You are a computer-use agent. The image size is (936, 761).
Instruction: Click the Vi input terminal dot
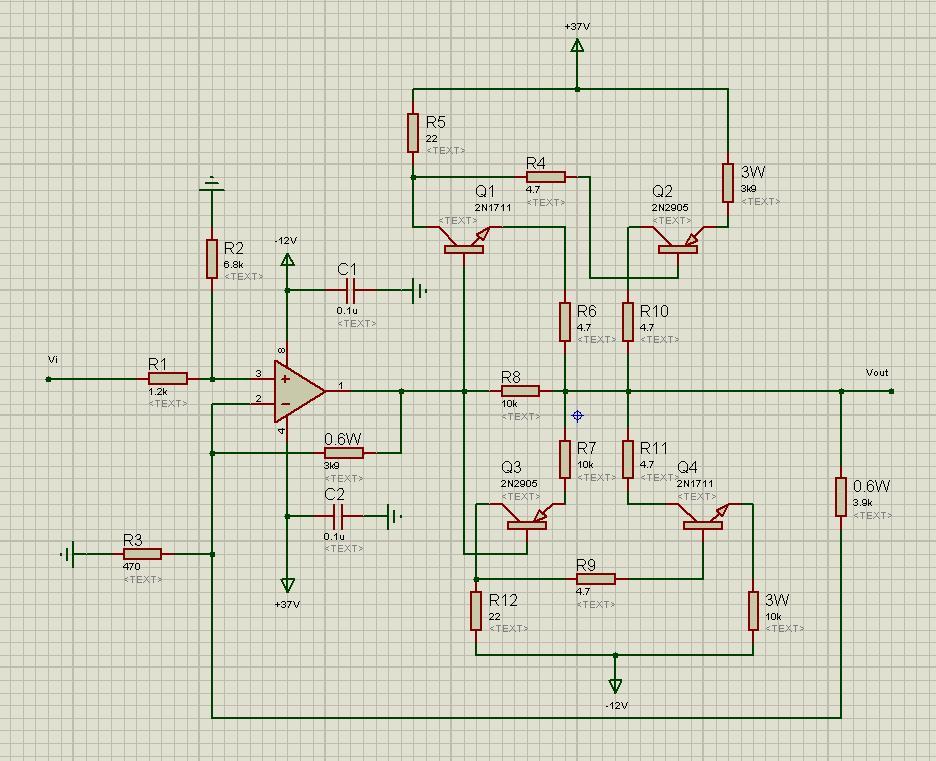[x=48, y=379]
